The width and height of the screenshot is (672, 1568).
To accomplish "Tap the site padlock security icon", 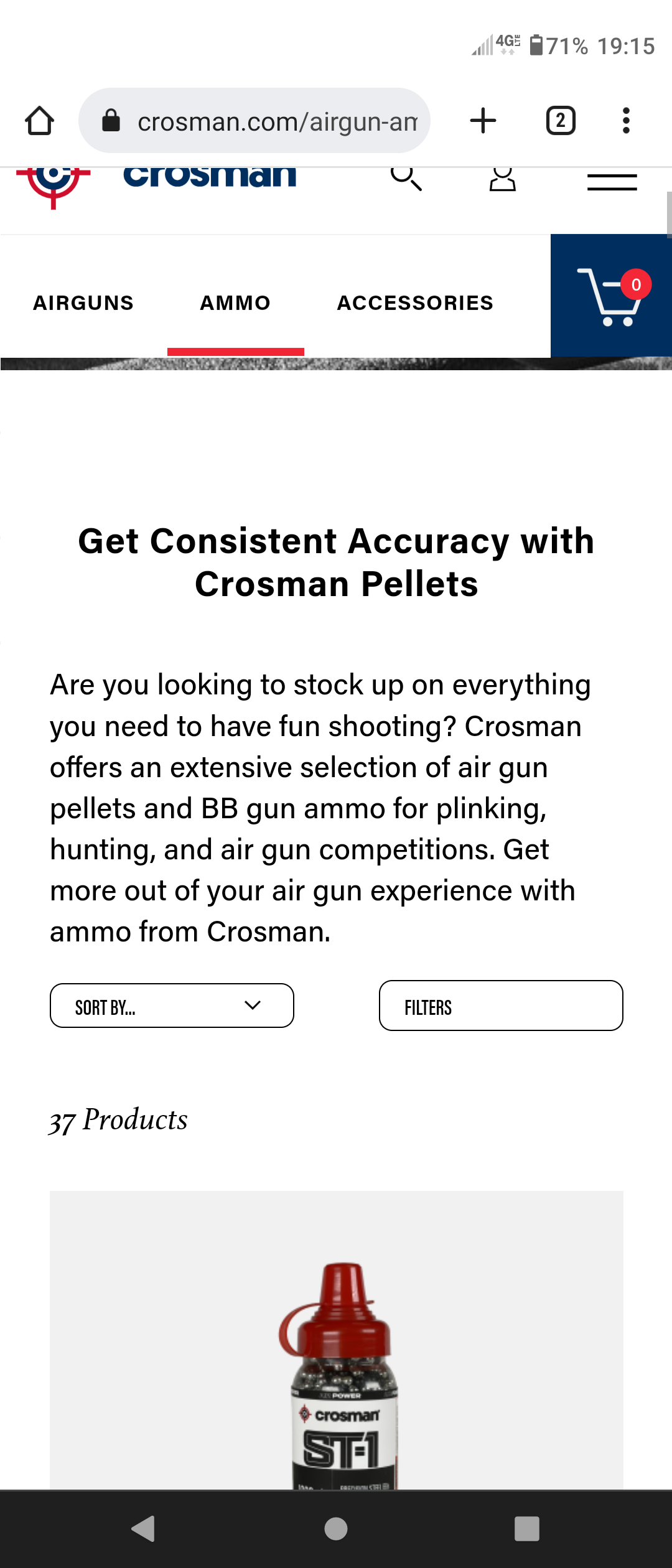I will click(x=111, y=121).
